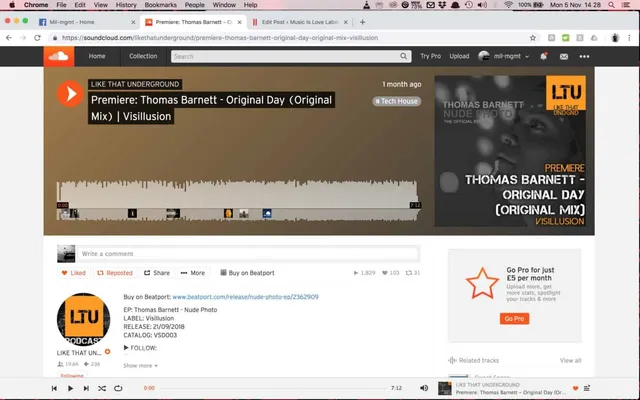640x400 pixels.
Task: Toggle repeat in the player bar
Action: point(118,388)
